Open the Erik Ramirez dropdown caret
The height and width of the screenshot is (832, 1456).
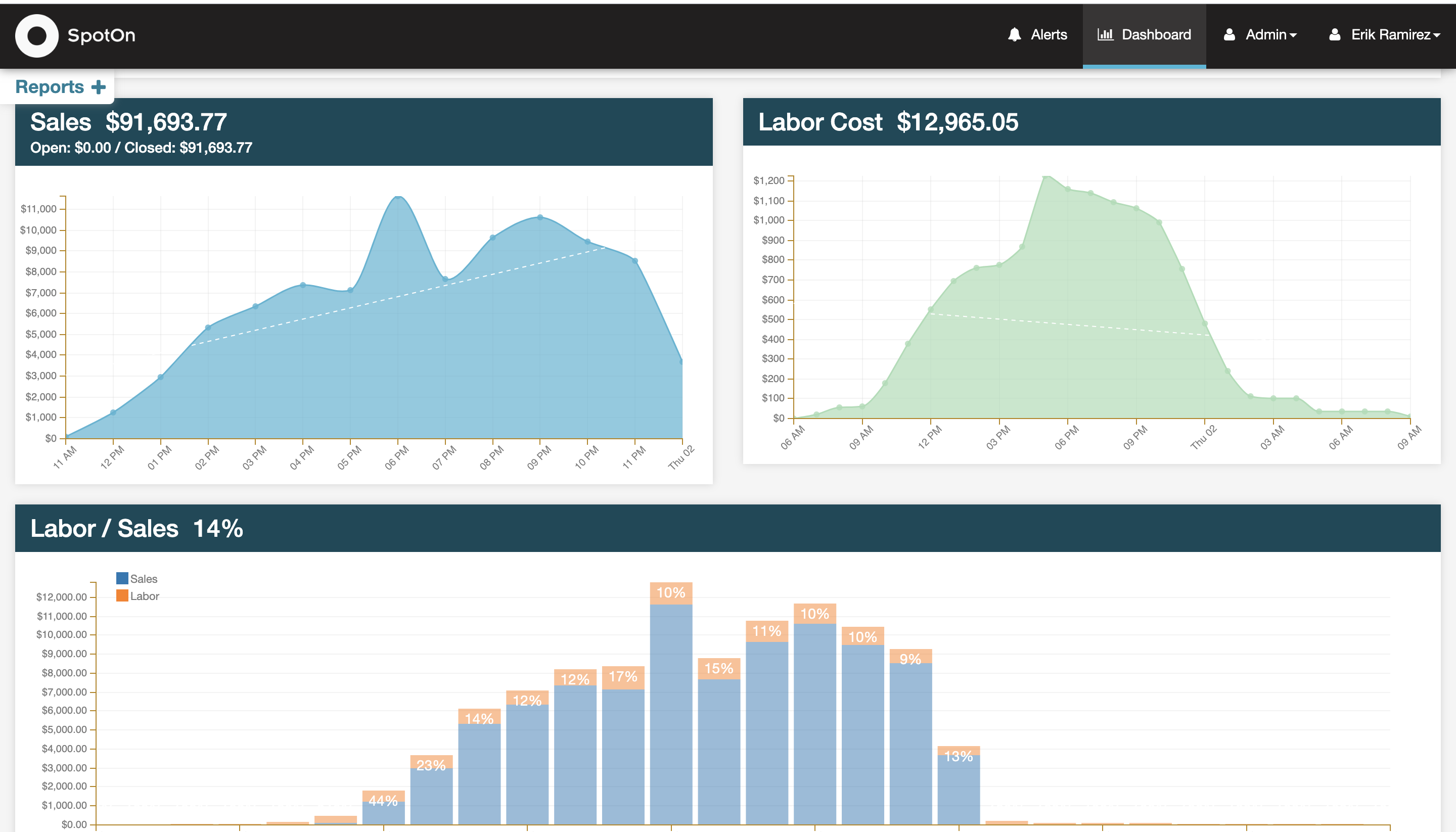click(x=1437, y=35)
